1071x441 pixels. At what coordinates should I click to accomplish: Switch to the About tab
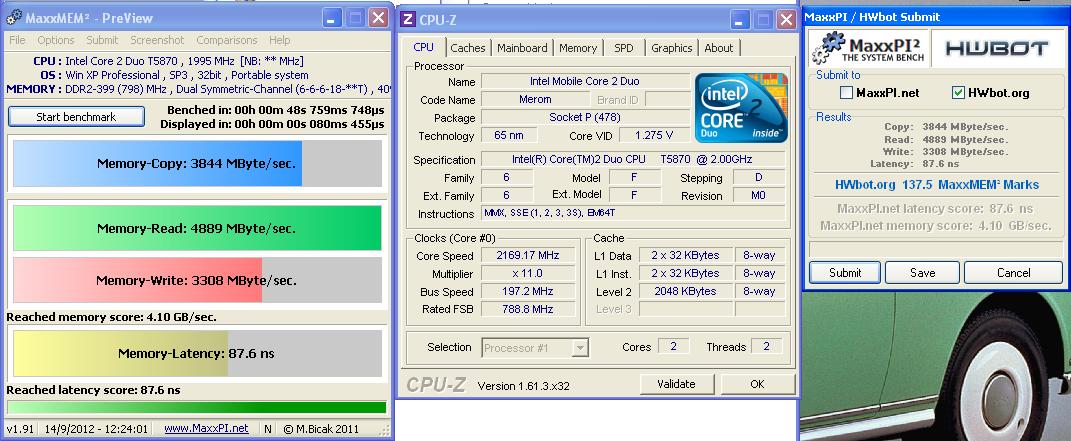pyautogui.click(x=719, y=48)
